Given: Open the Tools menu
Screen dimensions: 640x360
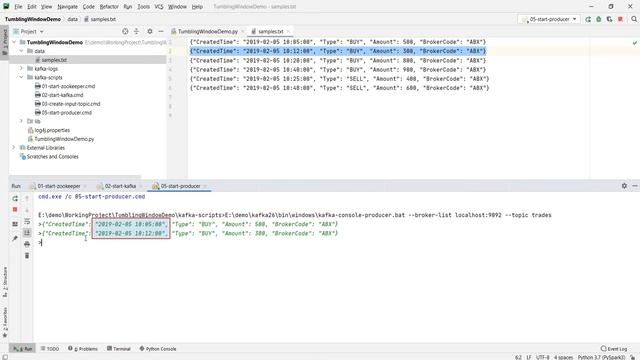Looking at the screenshot, I should click(143, 7).
